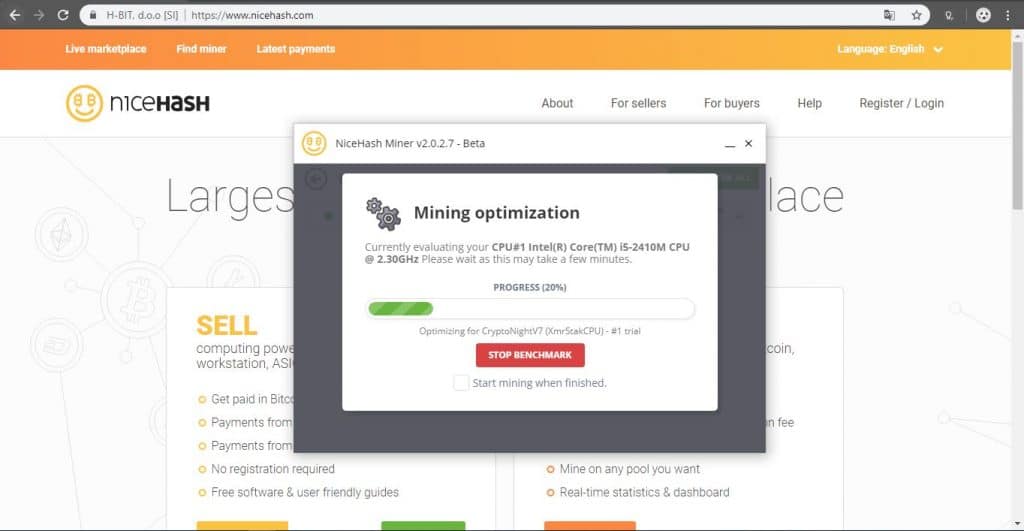Go back using the browser back arrow
Image resolution: width=1024 pixels, height=531 pixels.
coord(14,15)
